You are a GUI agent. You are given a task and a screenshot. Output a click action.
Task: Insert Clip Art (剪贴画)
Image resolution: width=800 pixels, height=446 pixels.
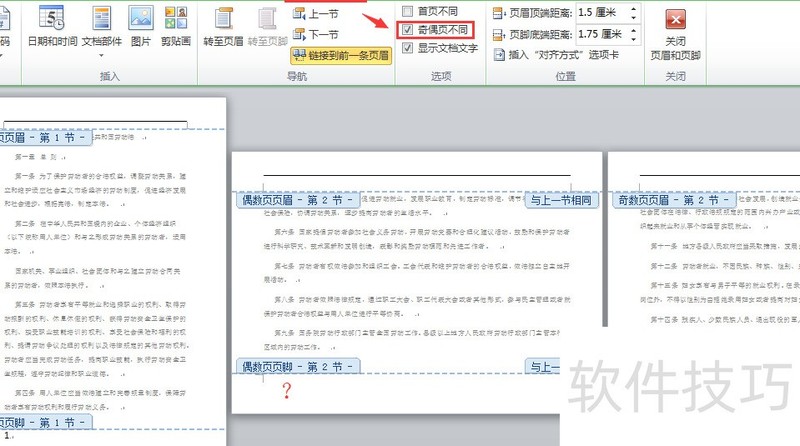(x=176, y=27)
